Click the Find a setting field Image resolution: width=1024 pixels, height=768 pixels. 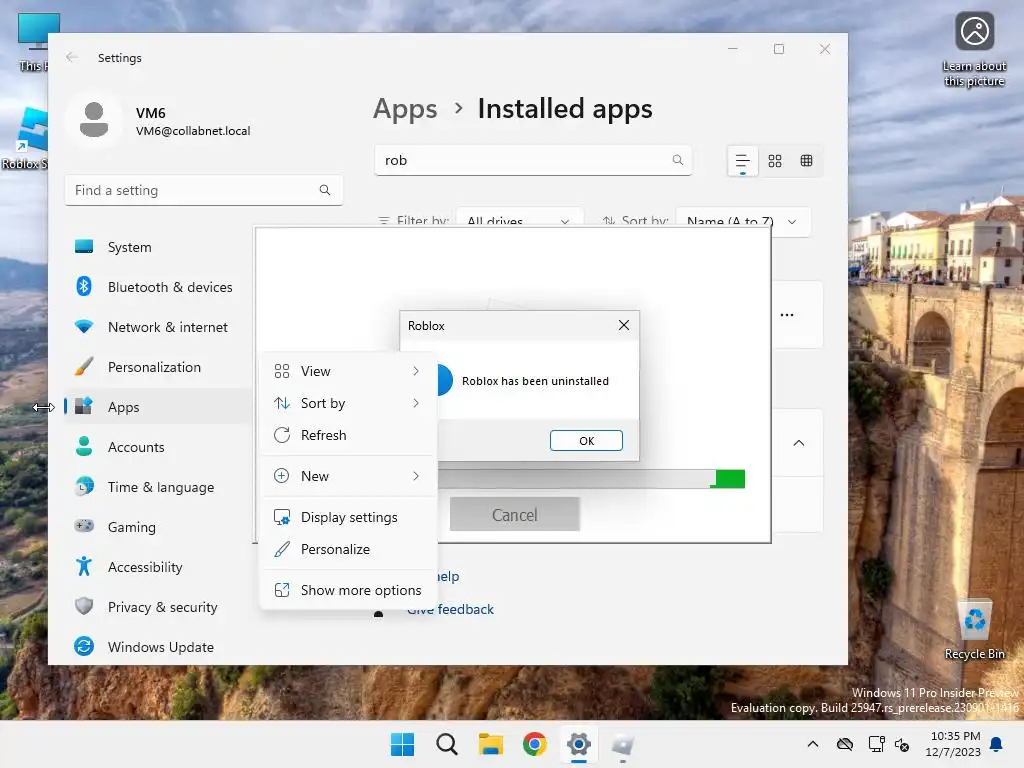(x=203, y=190)
